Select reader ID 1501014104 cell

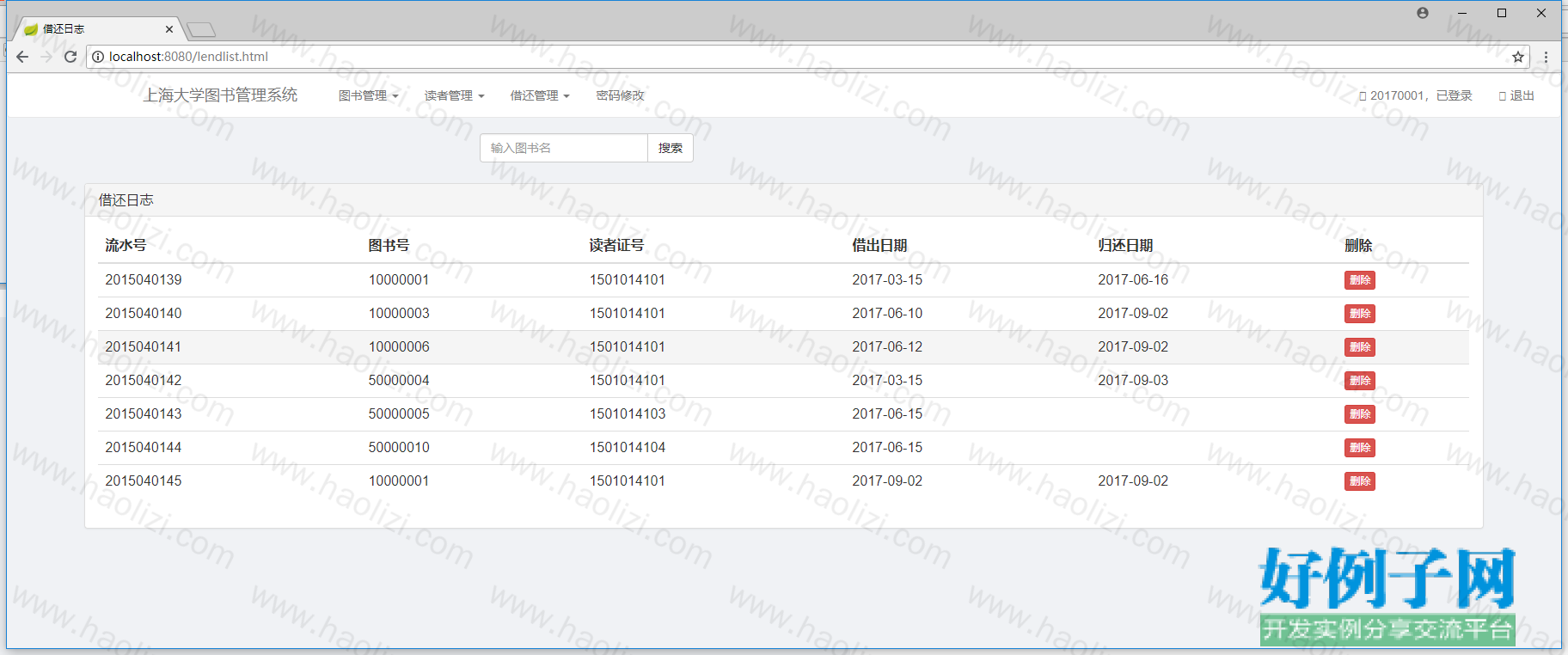click(628, 447)
